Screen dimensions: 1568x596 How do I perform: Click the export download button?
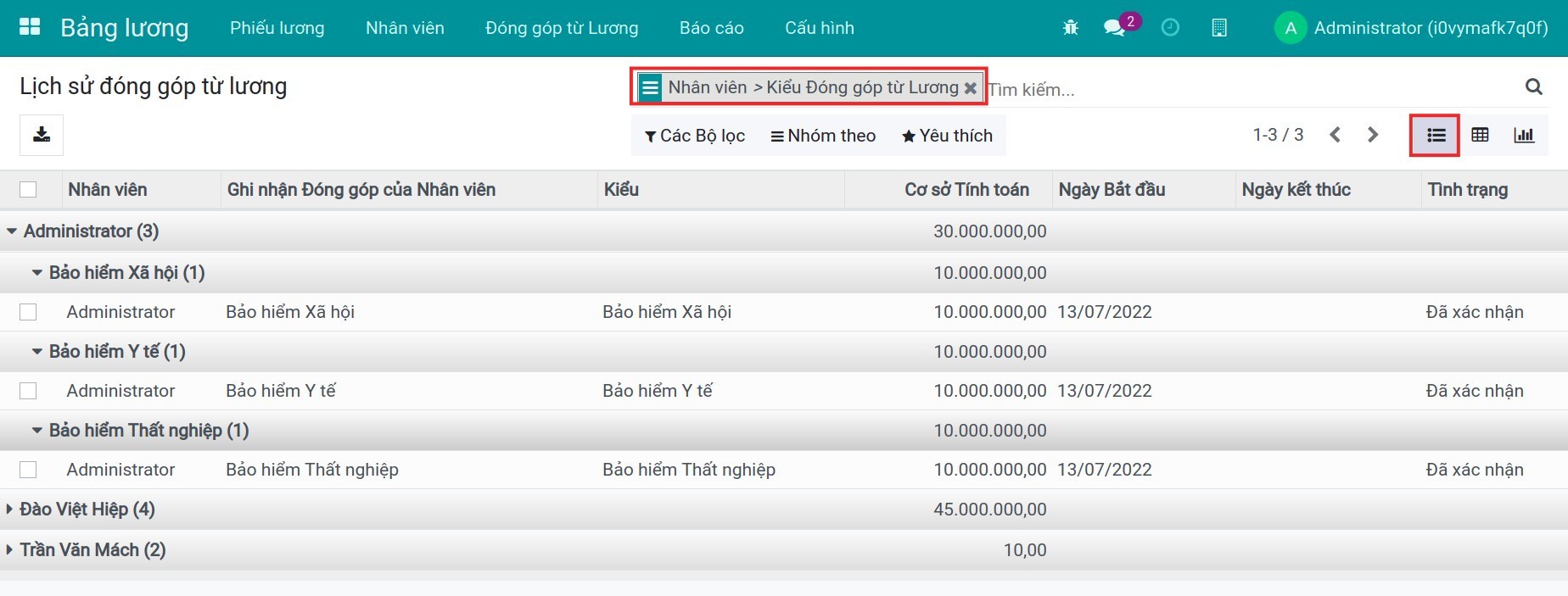coord(42,135)
